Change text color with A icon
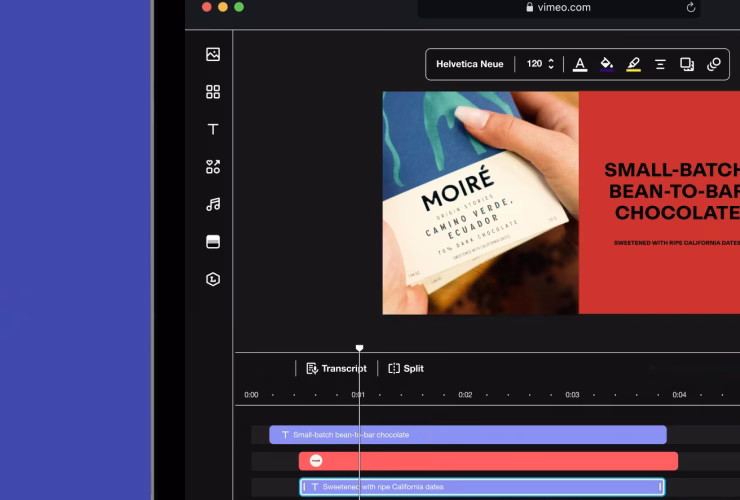 580,64
